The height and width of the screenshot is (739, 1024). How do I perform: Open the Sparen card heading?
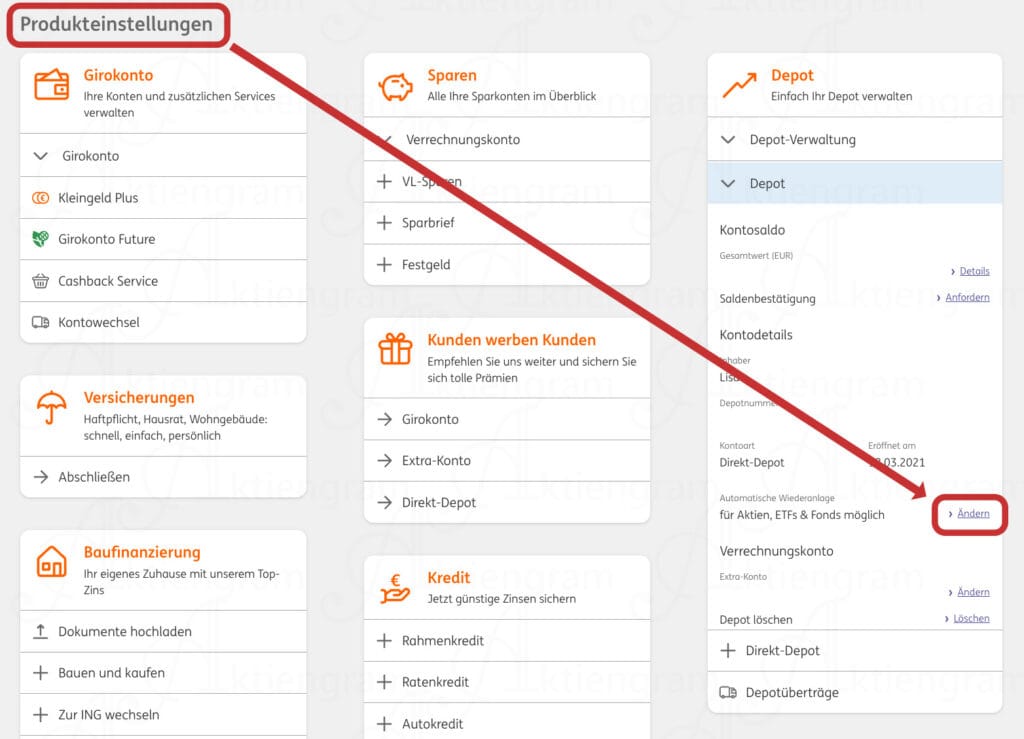pos(452,75)
